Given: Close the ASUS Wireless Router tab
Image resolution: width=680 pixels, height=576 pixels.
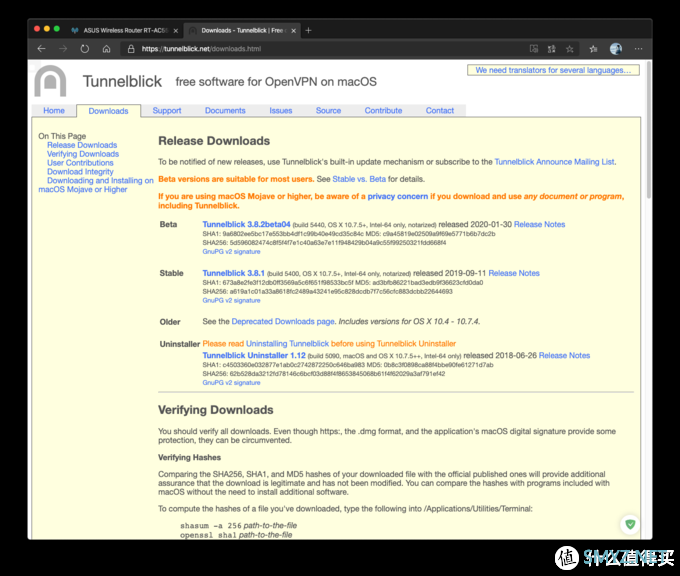Looking at the screenshot, I should click(x=176, y=30).
